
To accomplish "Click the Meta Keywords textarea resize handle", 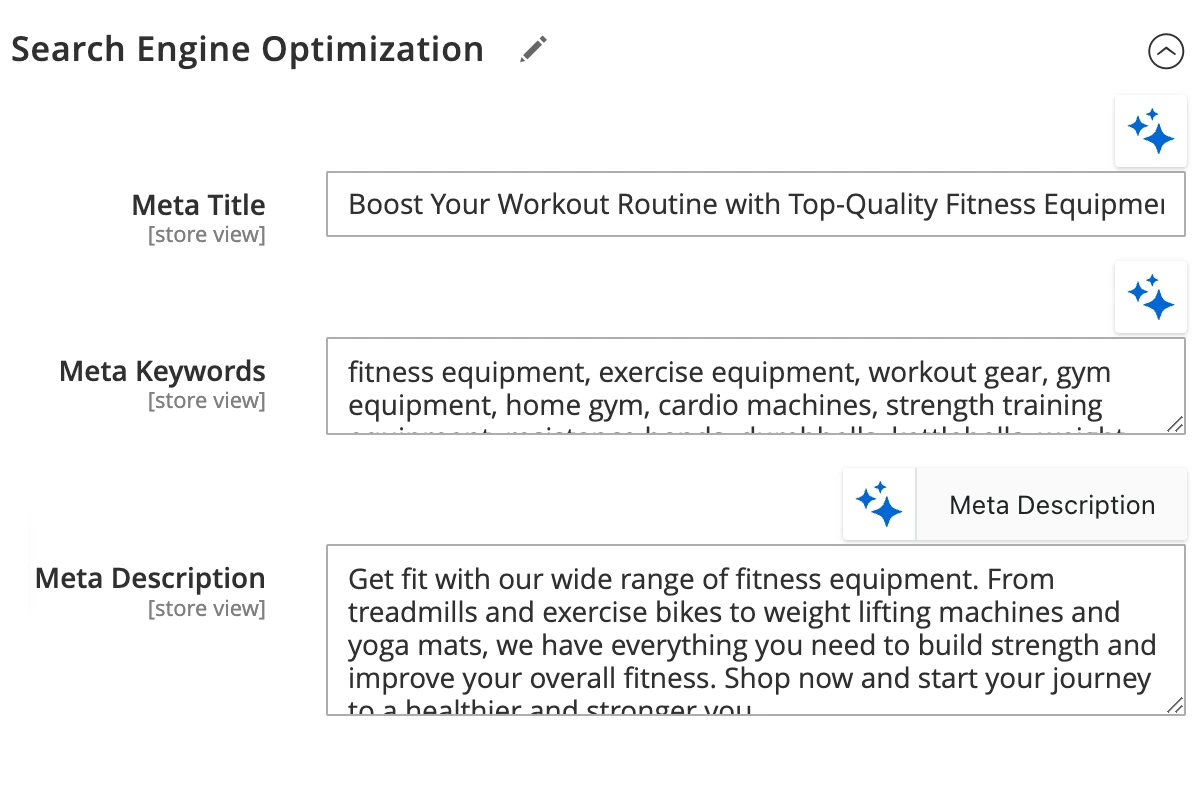I will [1175, 424].
